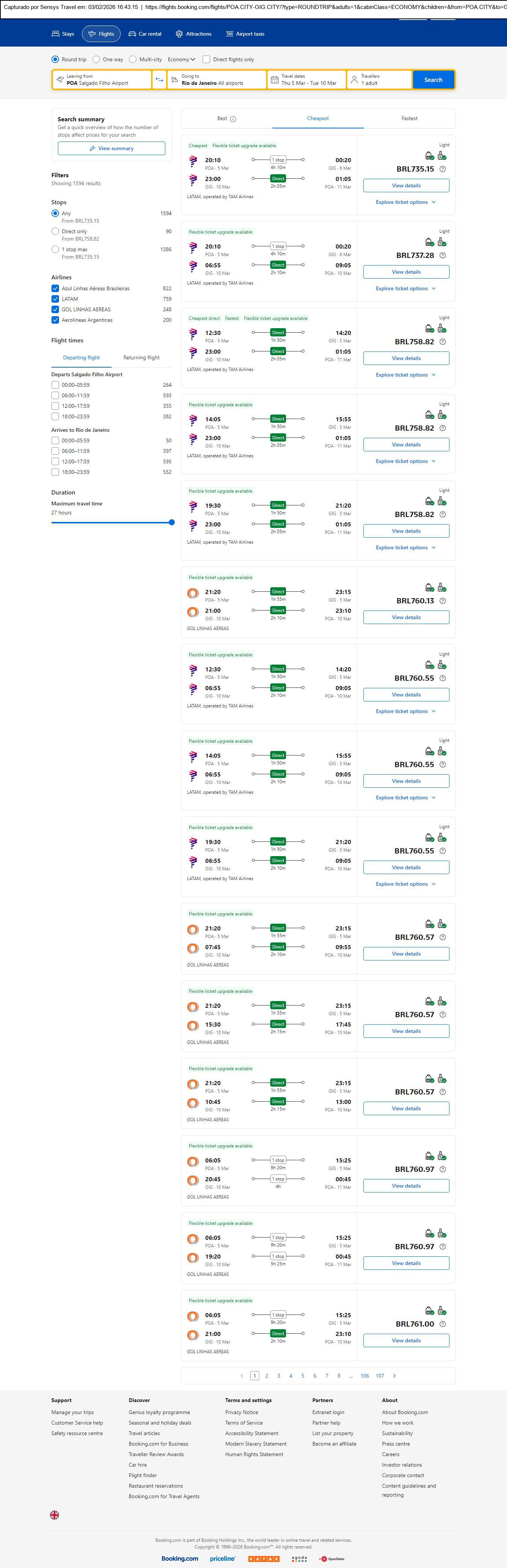Click the price info icon beside BRL735.15
Screen dimensions: 507x1568
coord(443,169)
